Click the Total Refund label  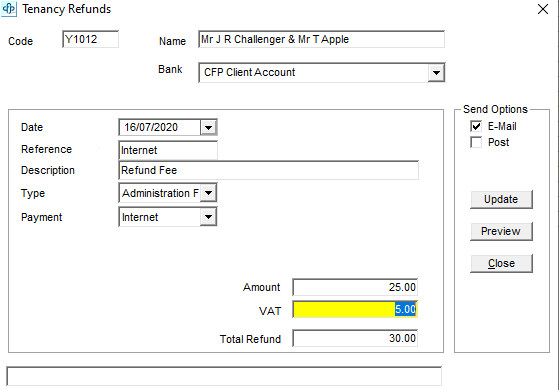tap(250, 339)
